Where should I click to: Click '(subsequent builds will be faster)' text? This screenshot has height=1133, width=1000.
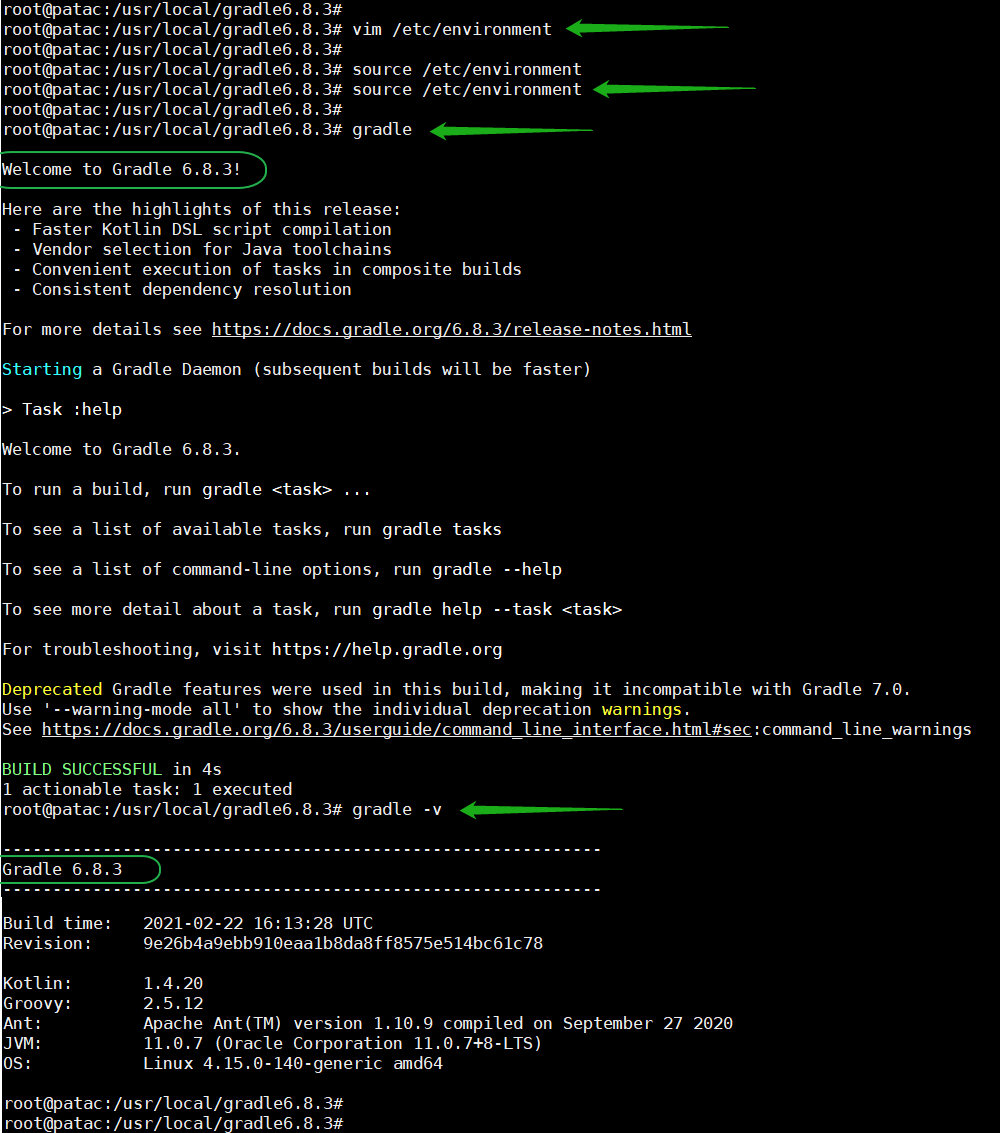(422, 369)
